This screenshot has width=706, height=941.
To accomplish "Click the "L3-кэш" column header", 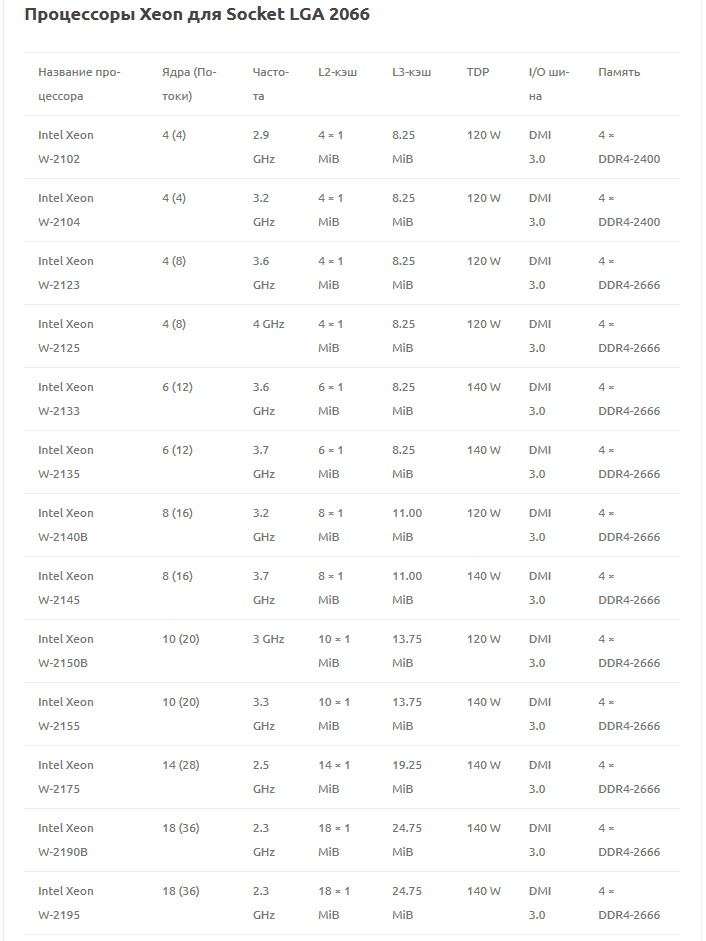I will 411,72.
